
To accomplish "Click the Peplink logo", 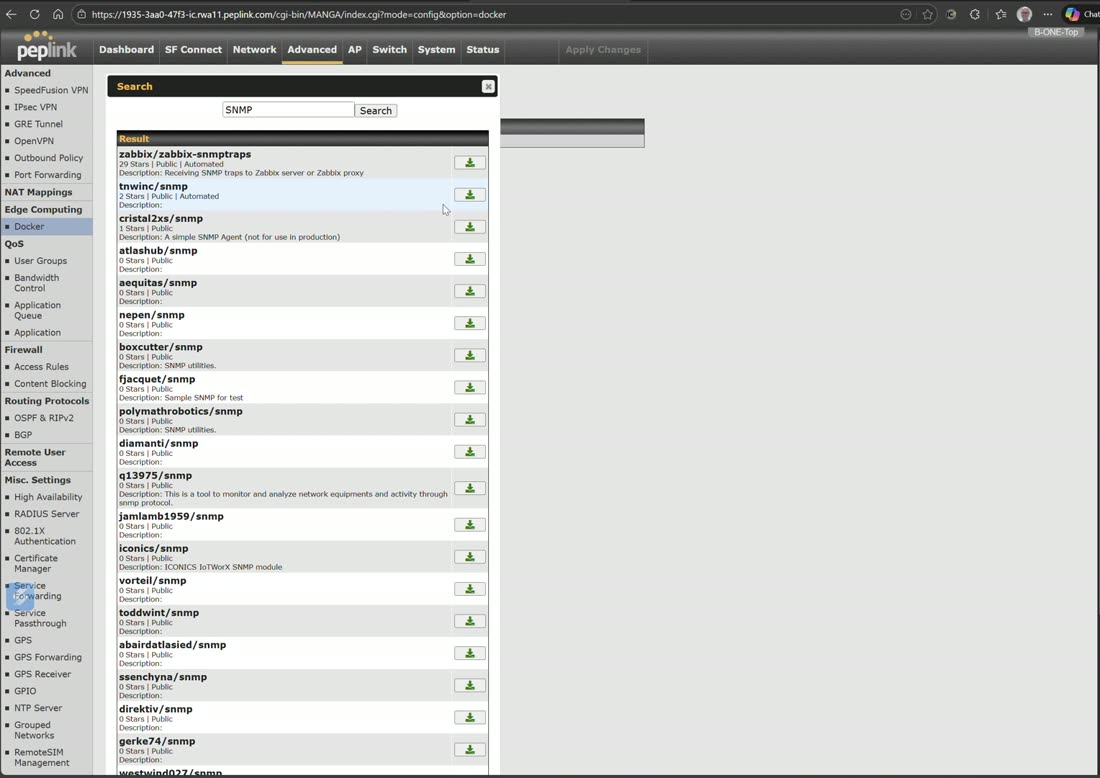I will [46, 46].
